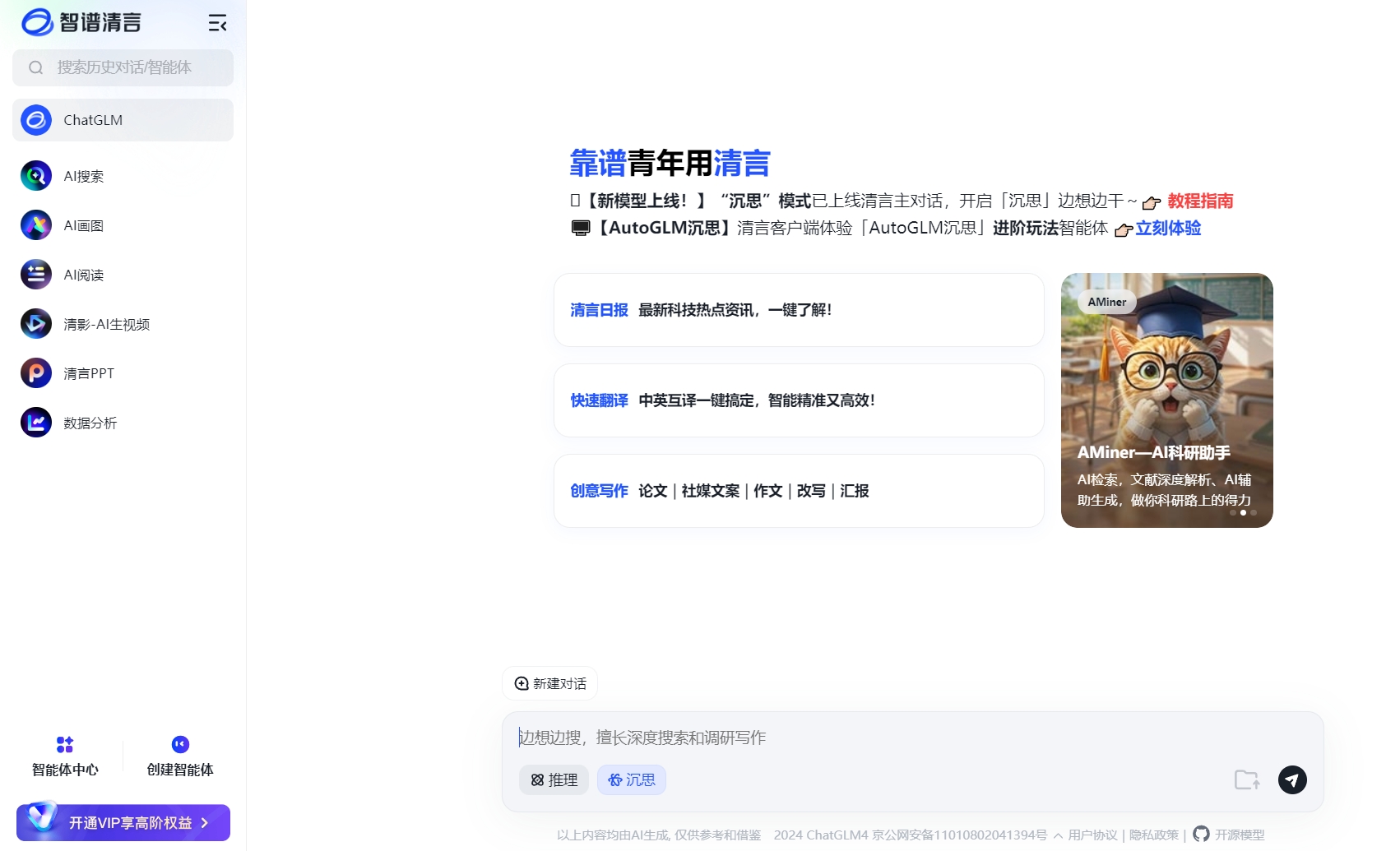Image resolution: width=1400 pixels, height=851 pixels.
Task: Expand the footer registration arrow
Action: pyautogui.click(x=1058, y=835)
